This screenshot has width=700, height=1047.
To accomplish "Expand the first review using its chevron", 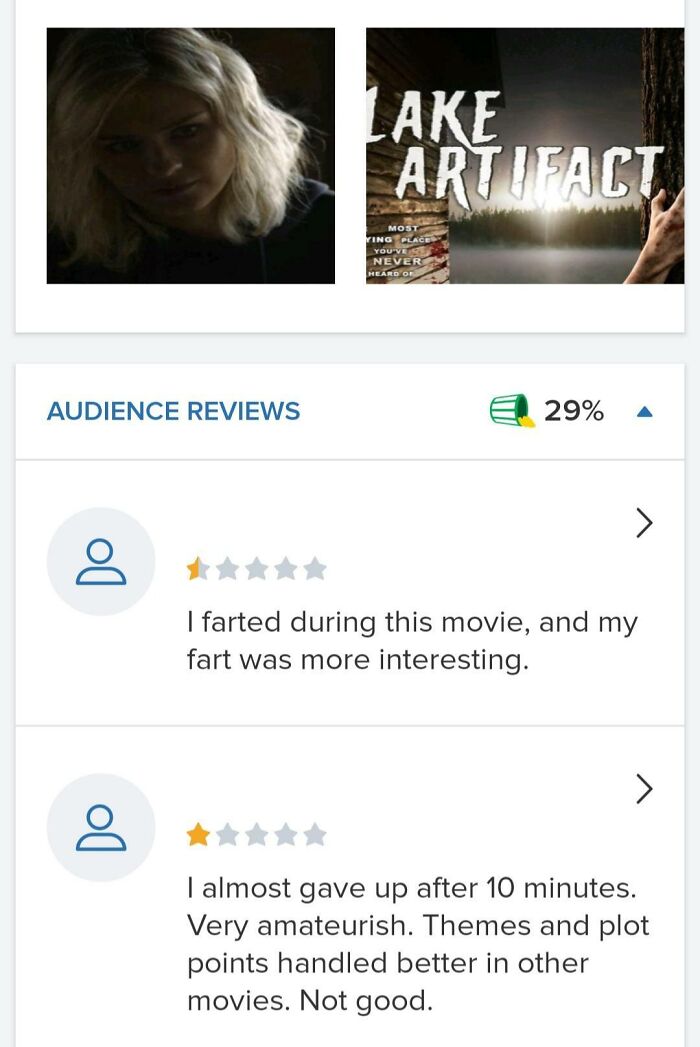I will [x=645, y=522].
